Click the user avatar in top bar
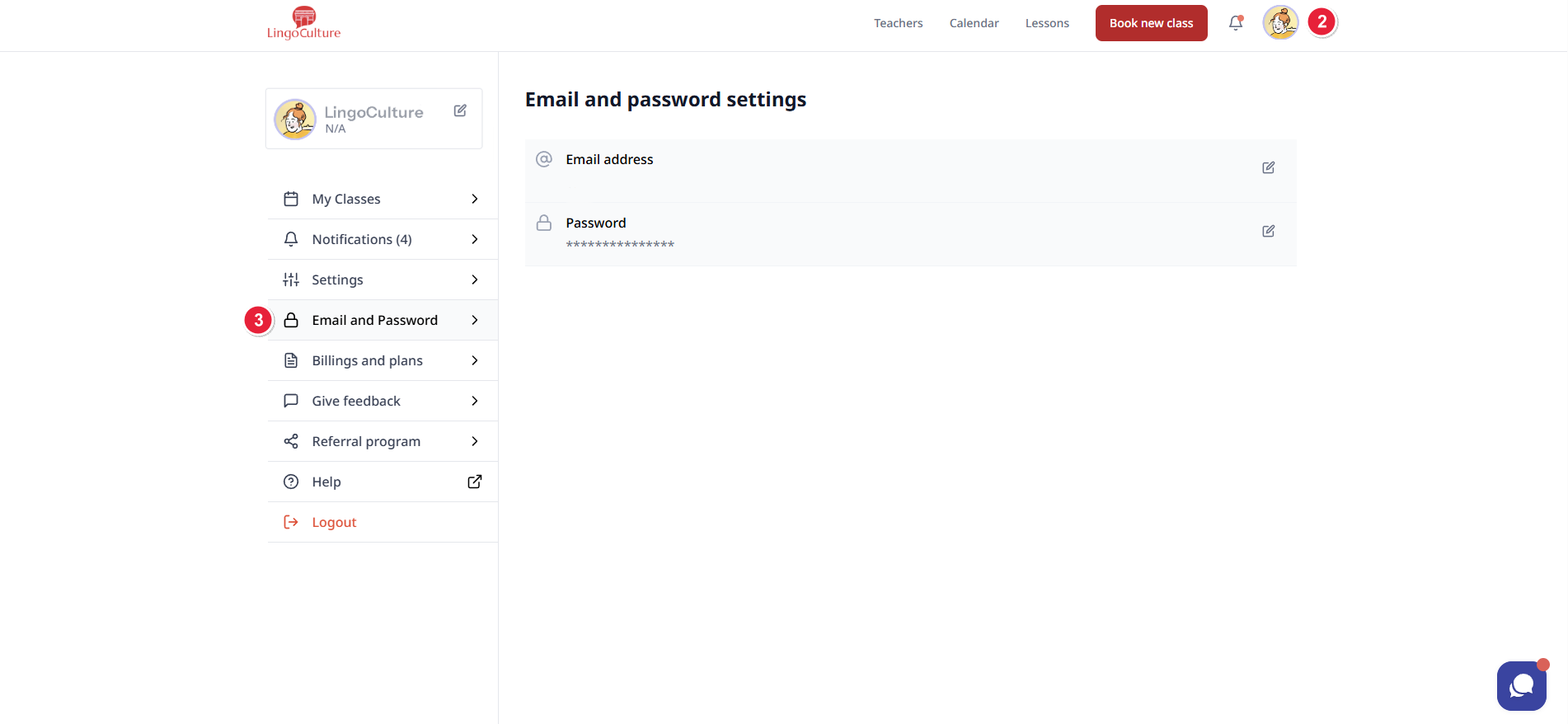The width and height of the screenshot is (1568, 724). pos(1280,23)
